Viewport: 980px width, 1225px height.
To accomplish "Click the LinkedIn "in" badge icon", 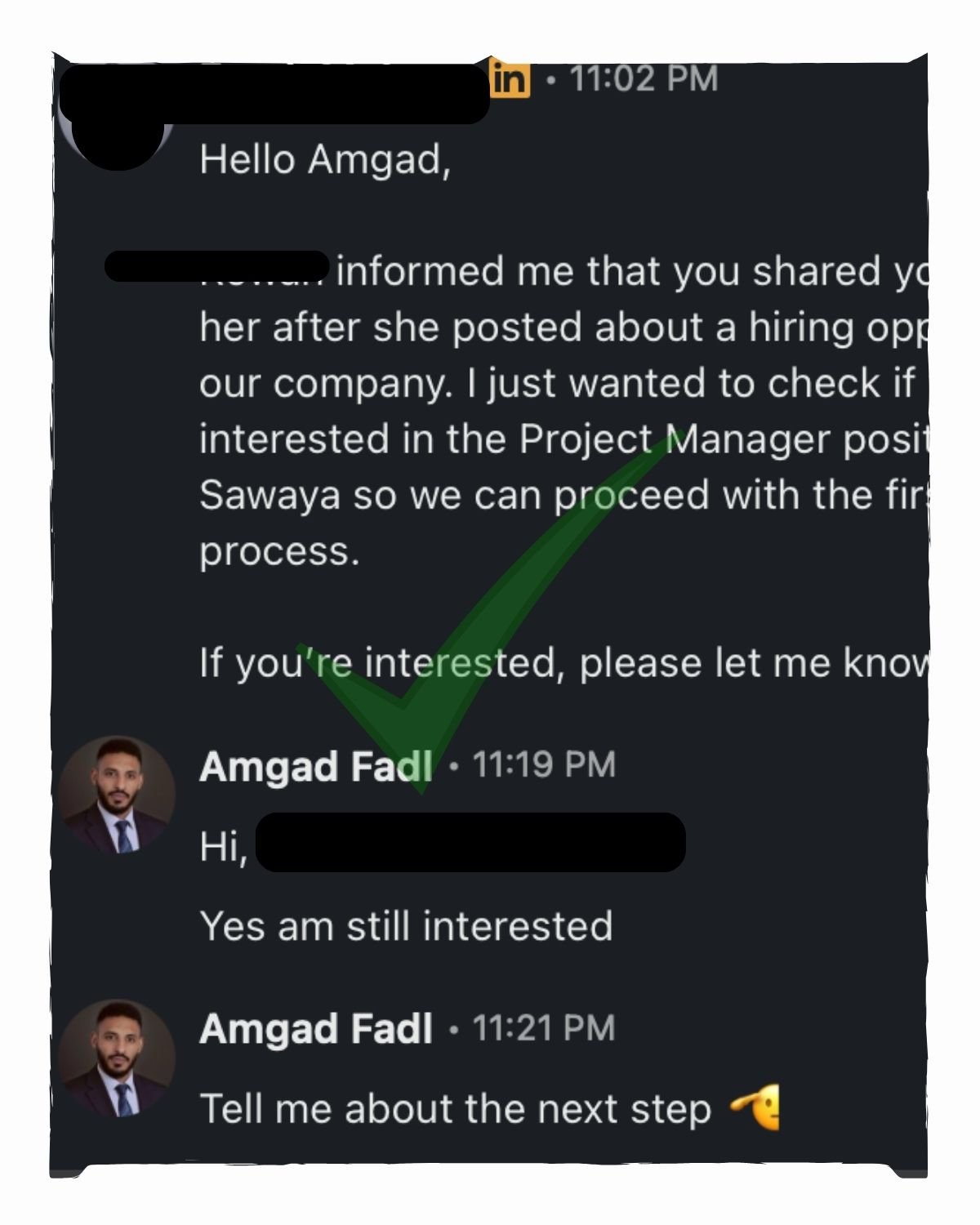I will pyautogui.click(x=511, y=80).
